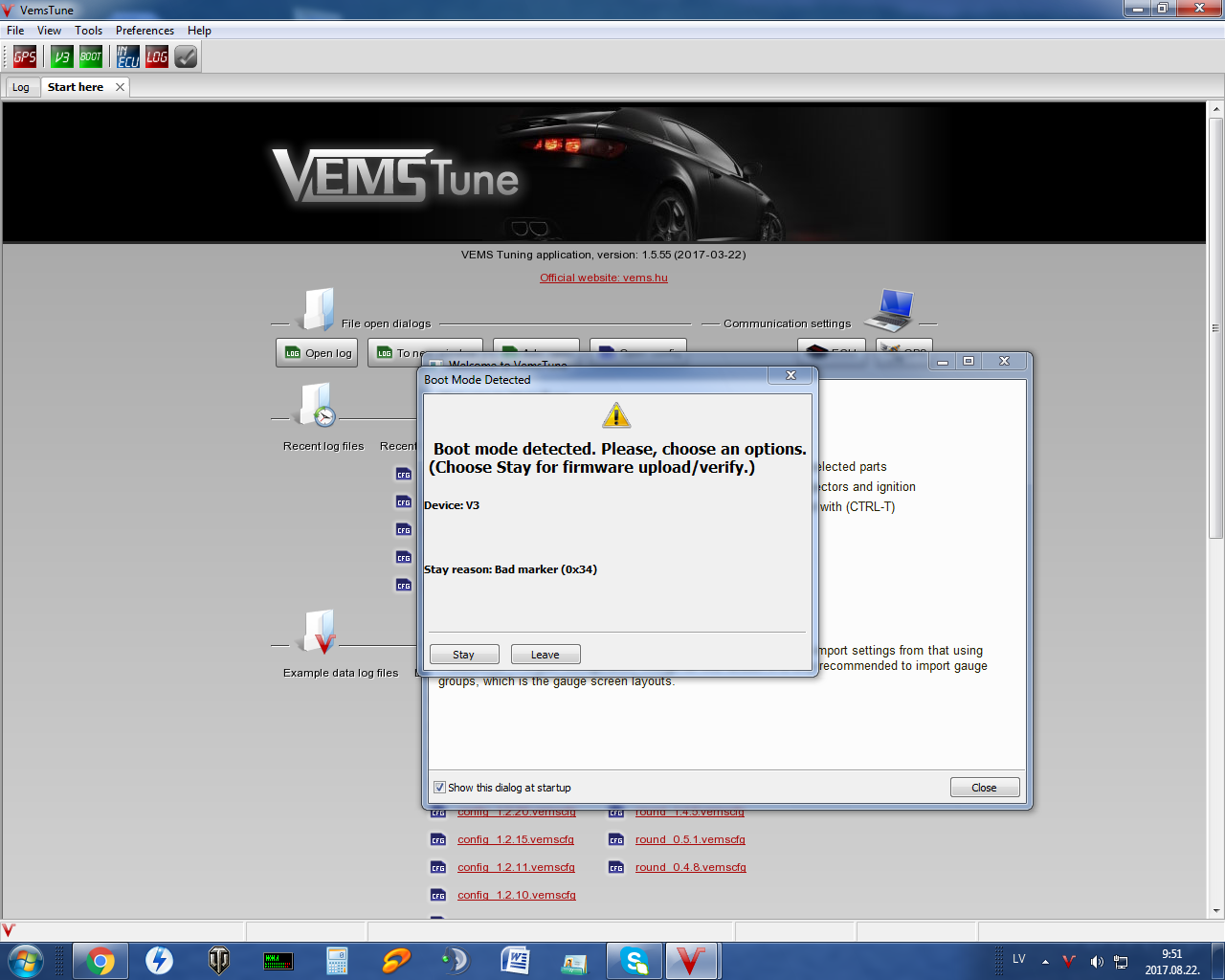Click Close in the Welcome window
The height and width of the screenshot is (980, 1225).
click(985, 788)
